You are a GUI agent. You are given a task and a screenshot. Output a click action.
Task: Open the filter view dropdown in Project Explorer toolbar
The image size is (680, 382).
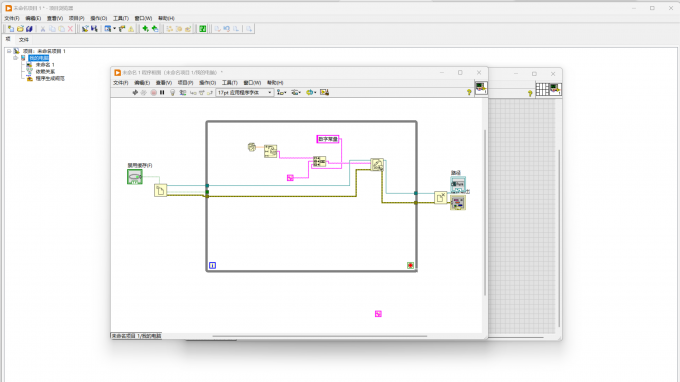[110, 29]
